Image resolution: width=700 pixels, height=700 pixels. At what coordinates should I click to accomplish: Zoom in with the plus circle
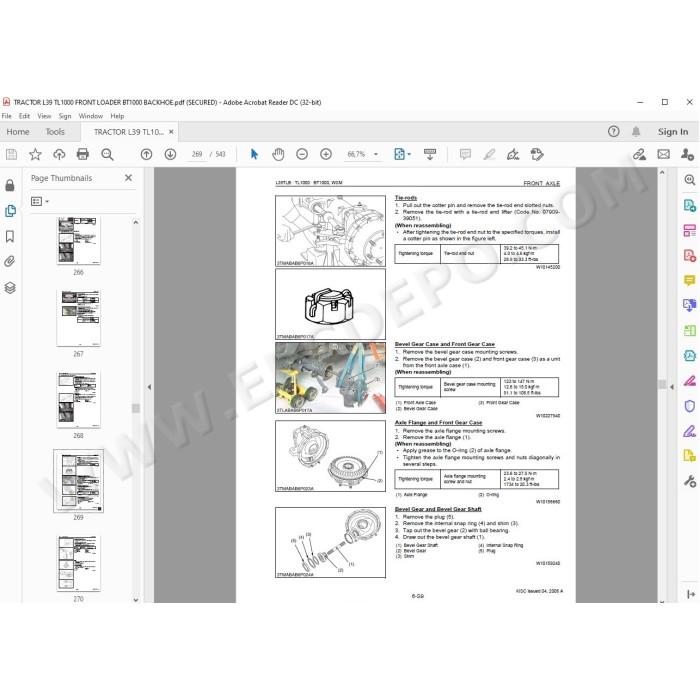(326, 154)
